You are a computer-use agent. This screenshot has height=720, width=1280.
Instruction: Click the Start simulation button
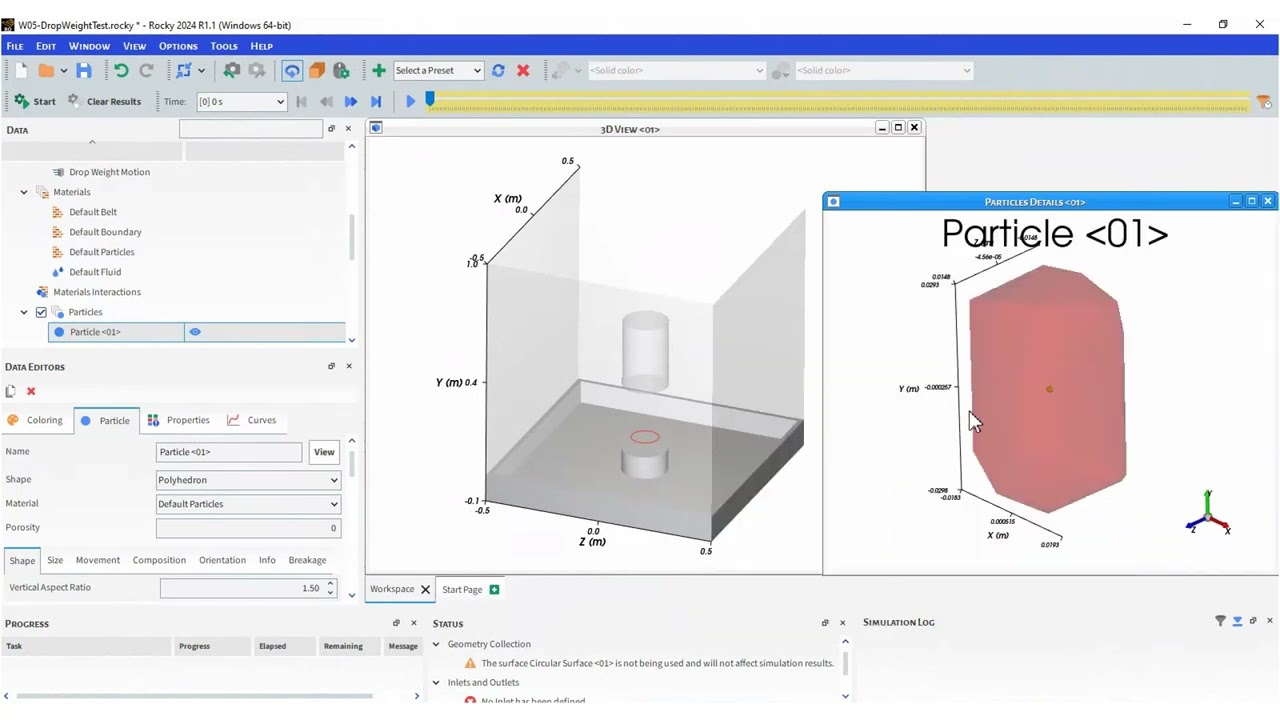[35, 101]
